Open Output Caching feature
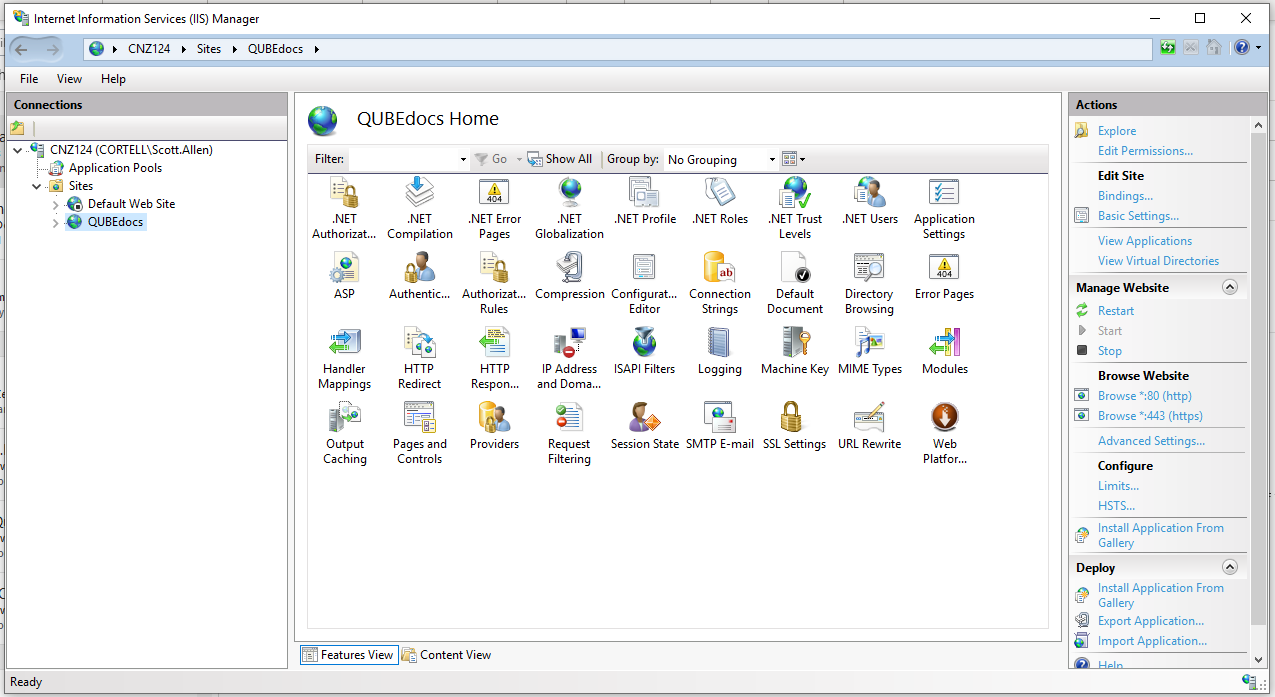This screenshot has height=697, width=1275. pos(344,433)
